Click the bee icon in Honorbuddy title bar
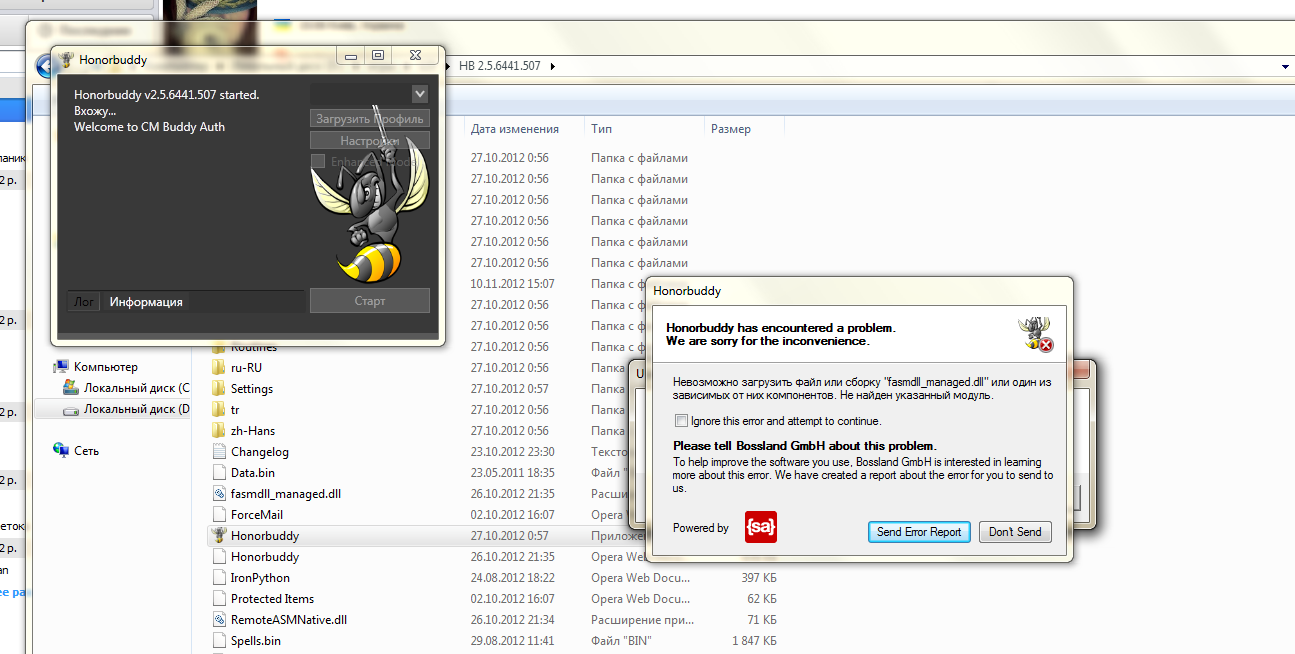This screenshot has height=654, width=1295. pyautogui.click(x=66, y=59)
